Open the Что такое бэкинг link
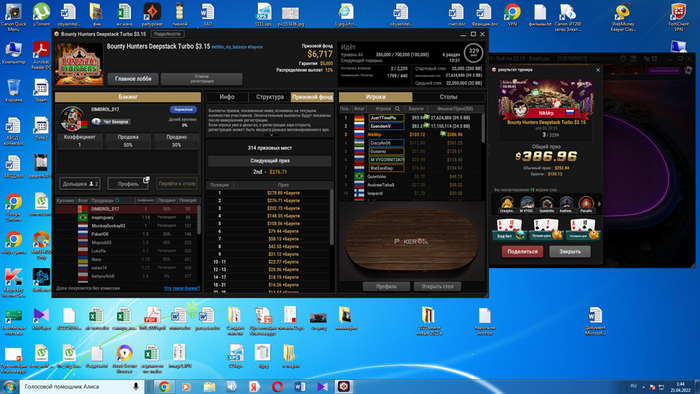Screen dimensions: 700x394 coord(182,288)
